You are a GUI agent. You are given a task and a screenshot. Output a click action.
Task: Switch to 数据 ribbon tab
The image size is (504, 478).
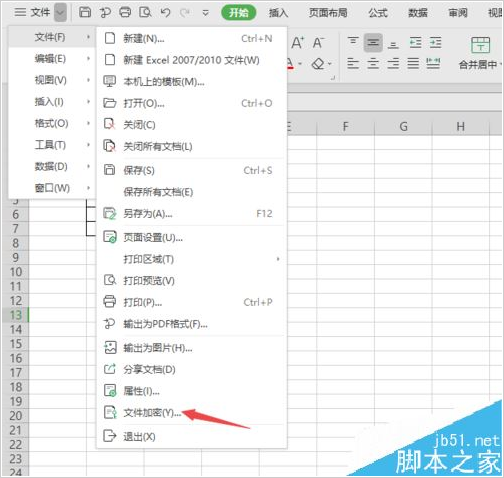click(x=418, y=13)
